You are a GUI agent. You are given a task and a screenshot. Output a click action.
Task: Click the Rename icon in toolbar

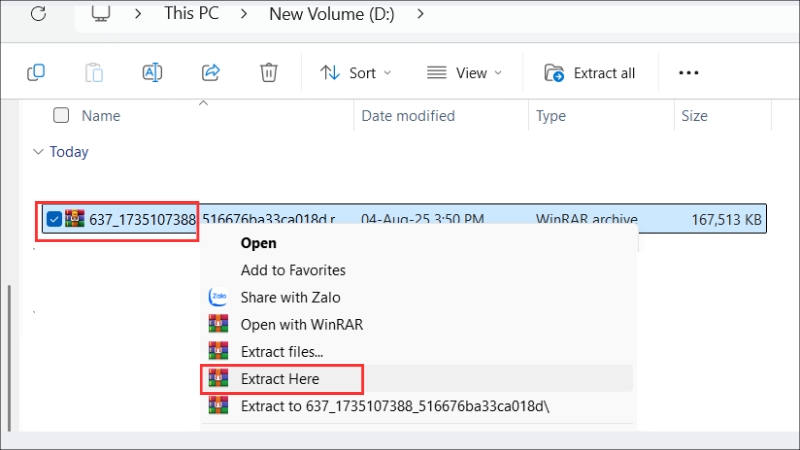[152, 72]
